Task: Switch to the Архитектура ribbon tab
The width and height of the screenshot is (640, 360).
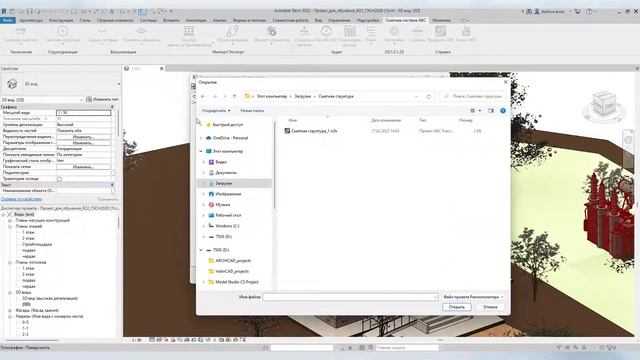Action: [x=31, y=20]
